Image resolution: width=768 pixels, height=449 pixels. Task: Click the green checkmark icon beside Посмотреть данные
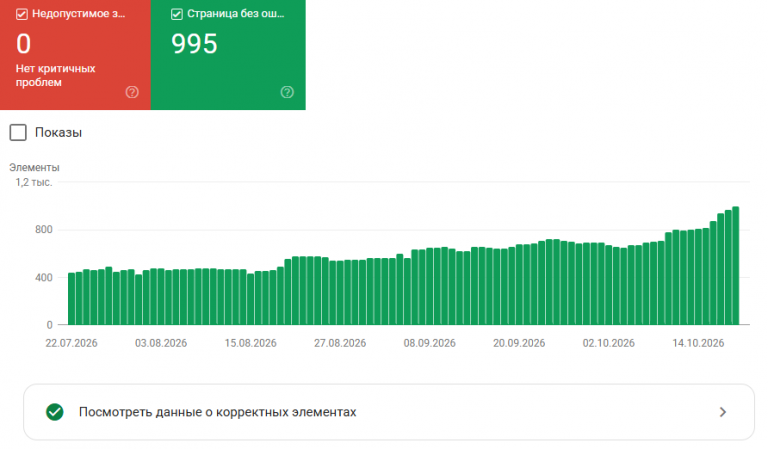55,412
